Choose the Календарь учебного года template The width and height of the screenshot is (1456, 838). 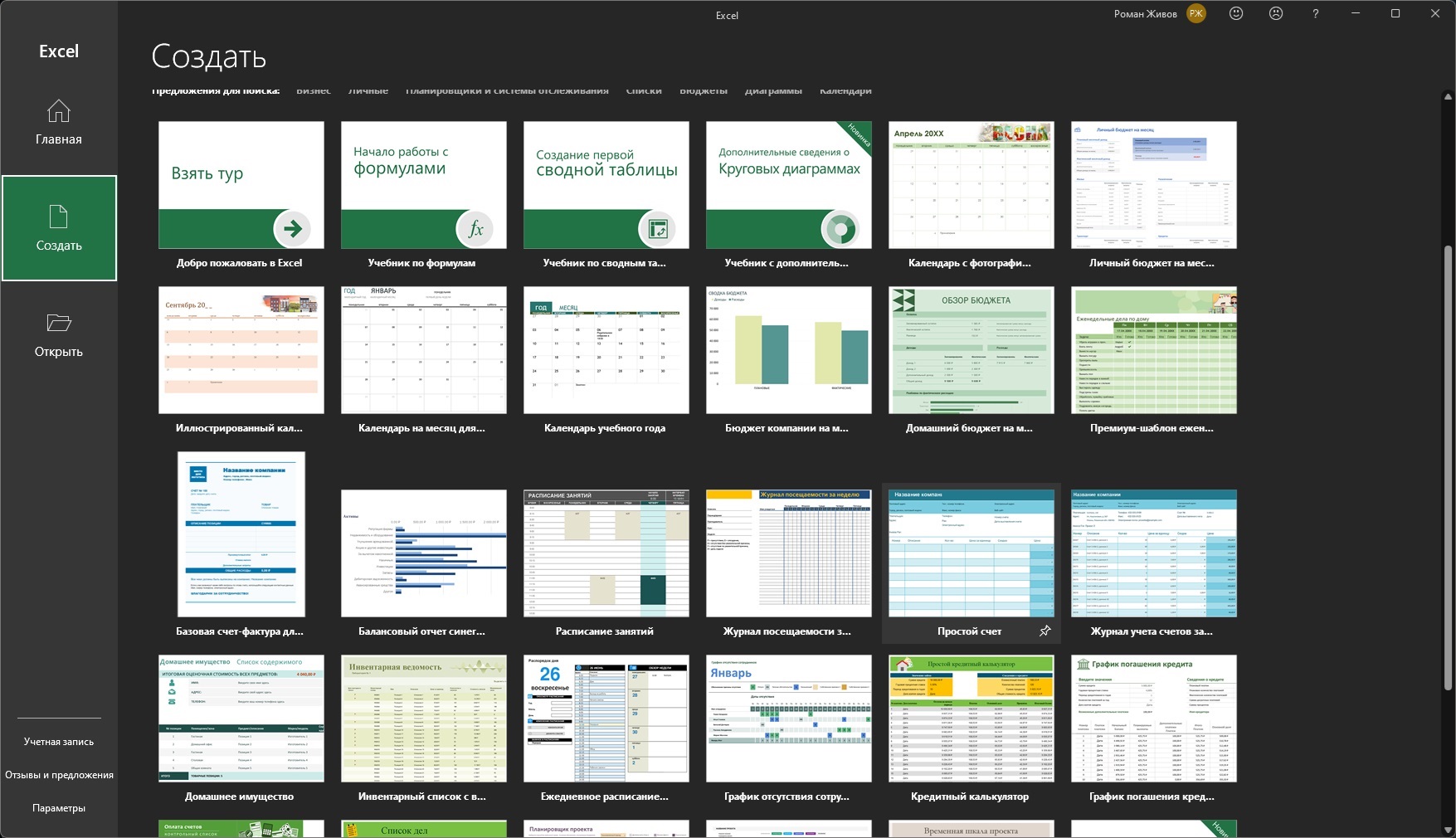606,350
